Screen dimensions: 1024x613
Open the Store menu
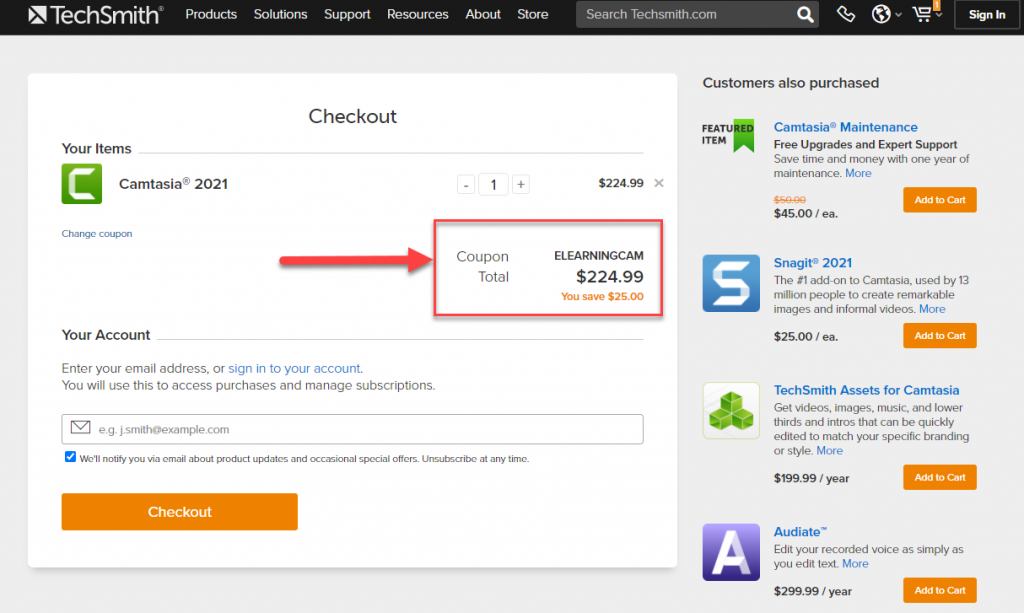(x=532, y=14)
